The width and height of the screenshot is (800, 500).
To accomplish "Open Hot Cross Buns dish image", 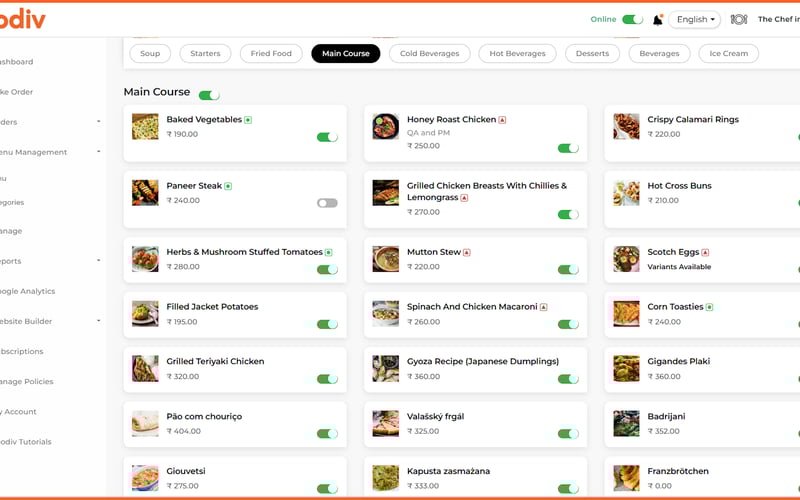I will pos(626,193).
